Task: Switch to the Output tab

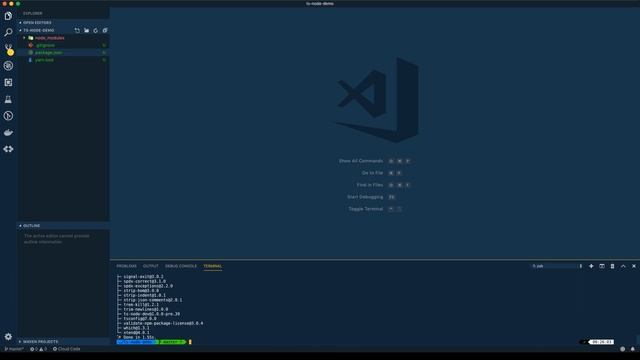Action: point(151,266)
